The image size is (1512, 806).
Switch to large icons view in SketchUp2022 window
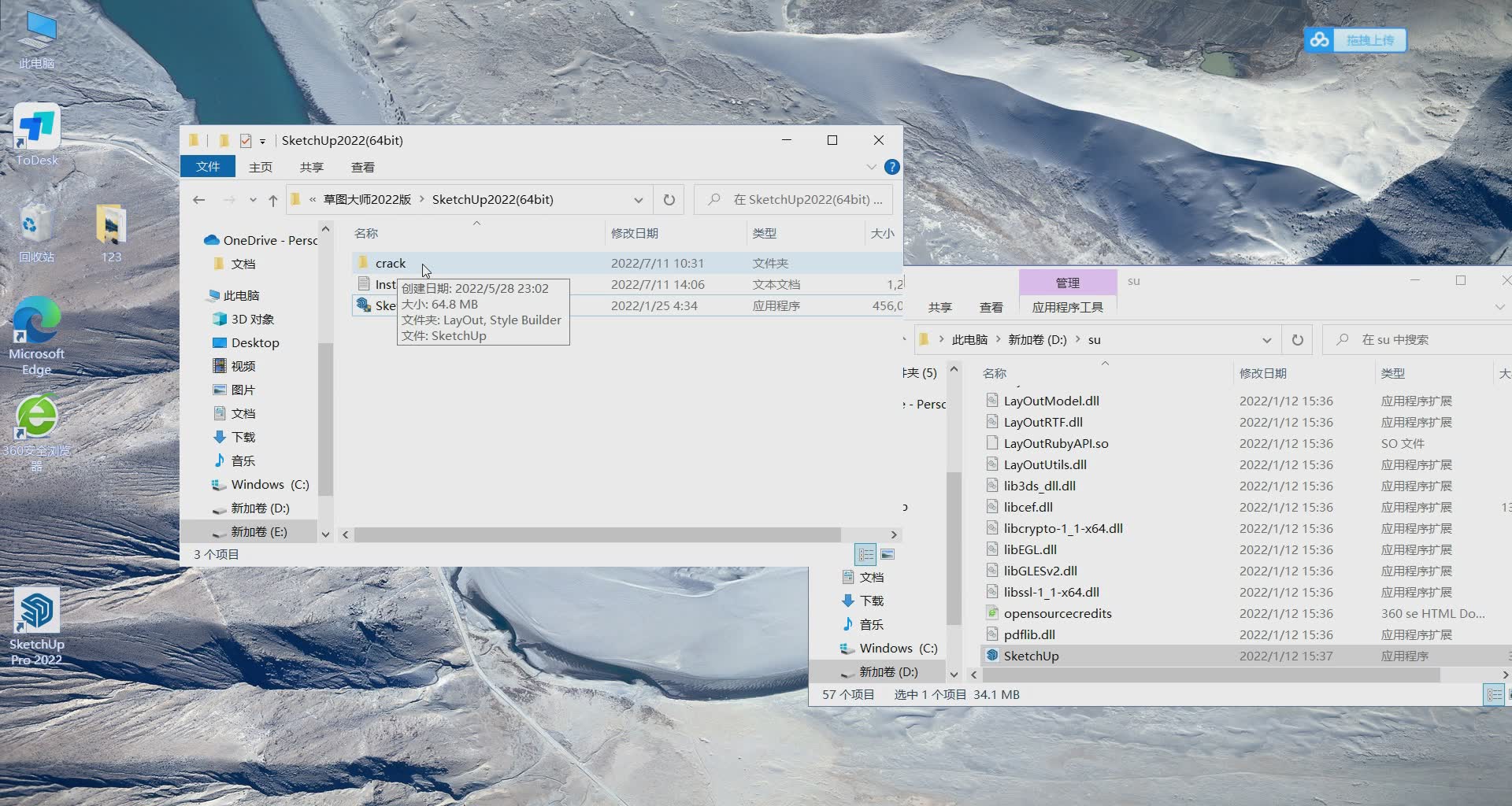(x=888, y=555)
